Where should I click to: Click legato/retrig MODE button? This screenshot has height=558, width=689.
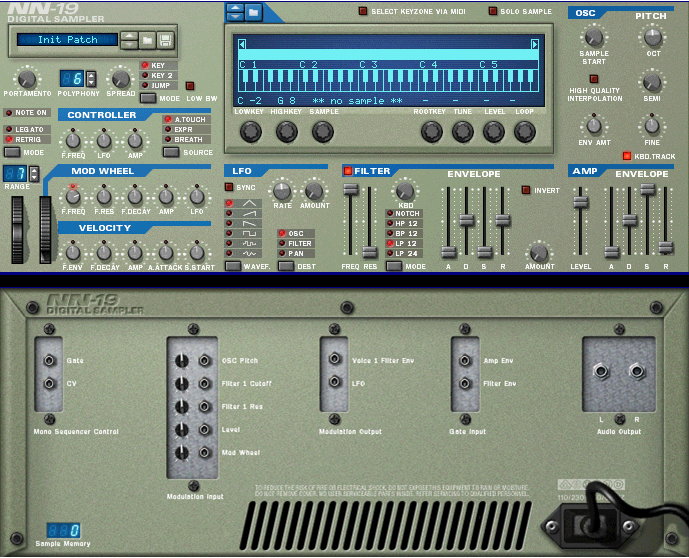(12, 152)
